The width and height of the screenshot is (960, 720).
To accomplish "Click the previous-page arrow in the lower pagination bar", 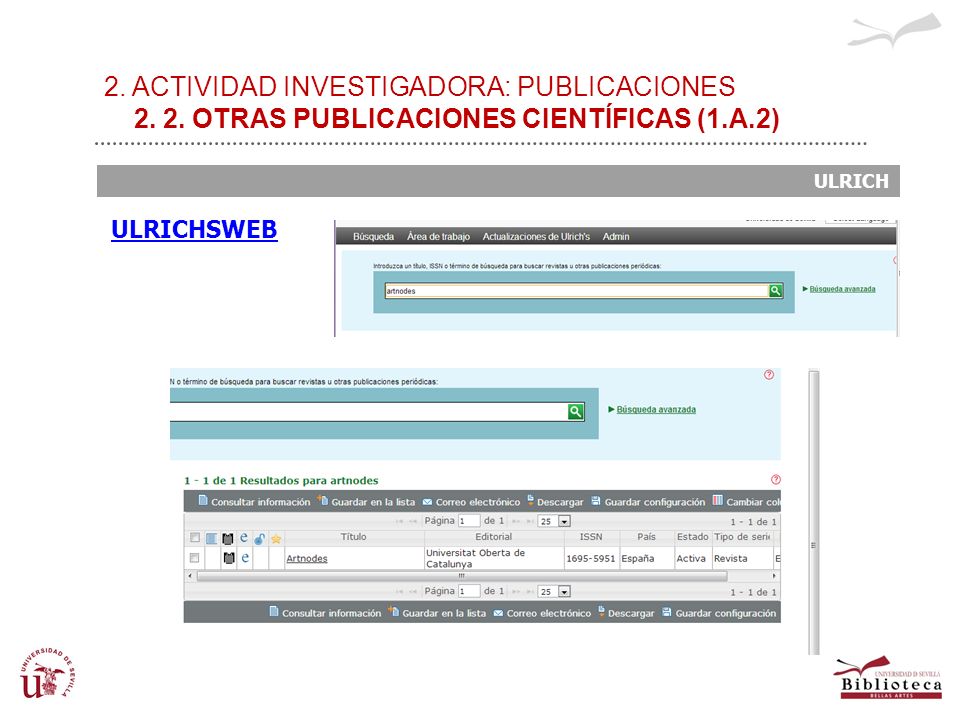I will (413, 592).
